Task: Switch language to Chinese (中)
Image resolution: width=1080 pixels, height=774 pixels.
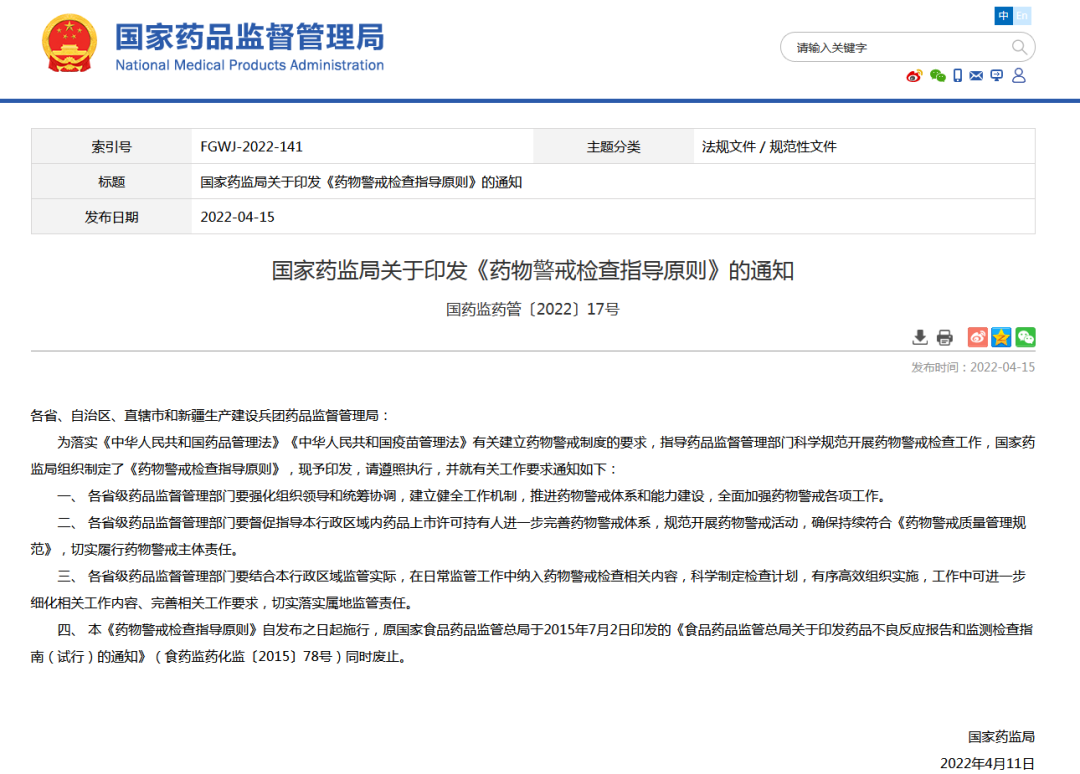Action: [x=1003, y=16]
